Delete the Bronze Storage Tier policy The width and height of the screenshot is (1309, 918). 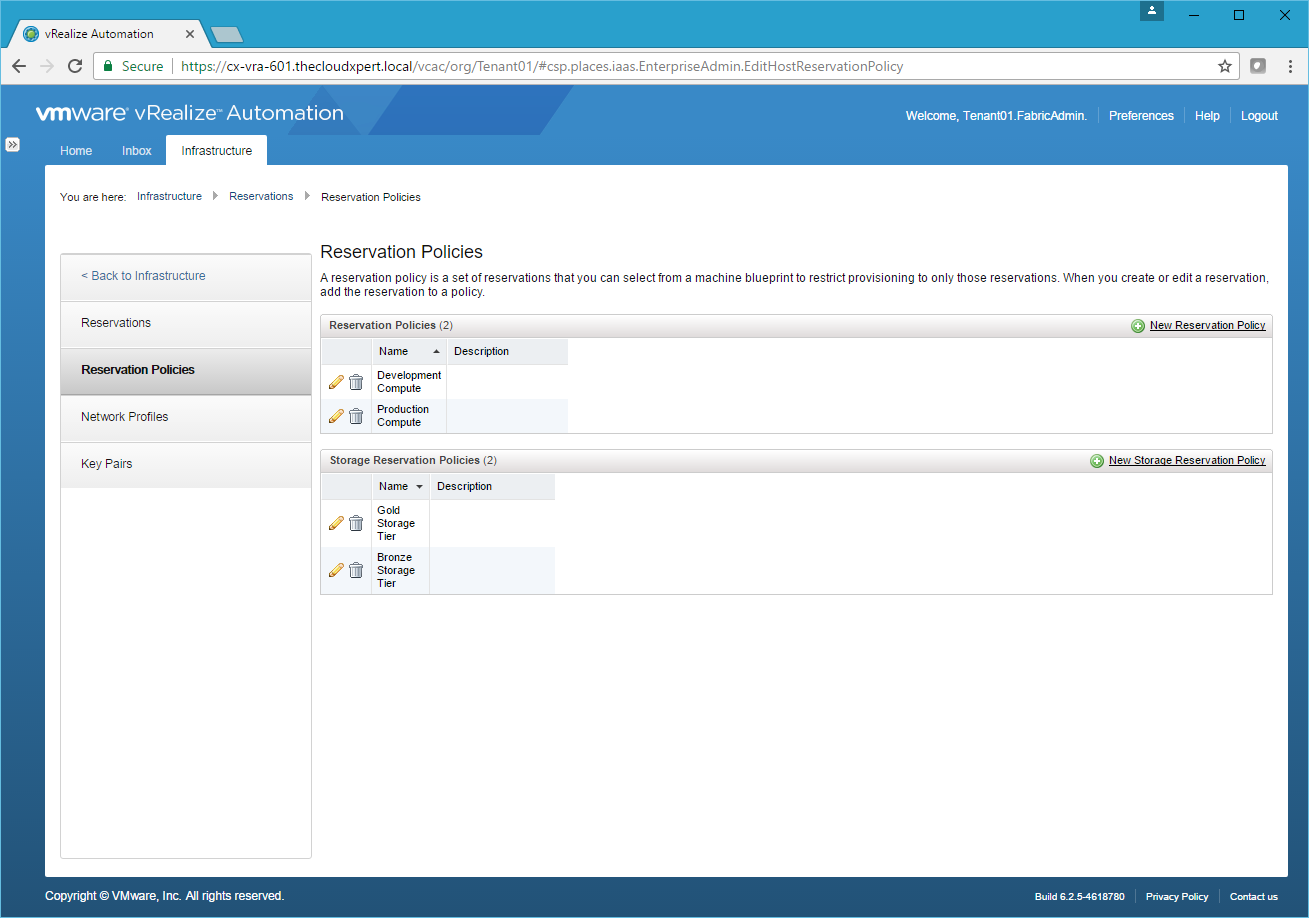(356, 570)
